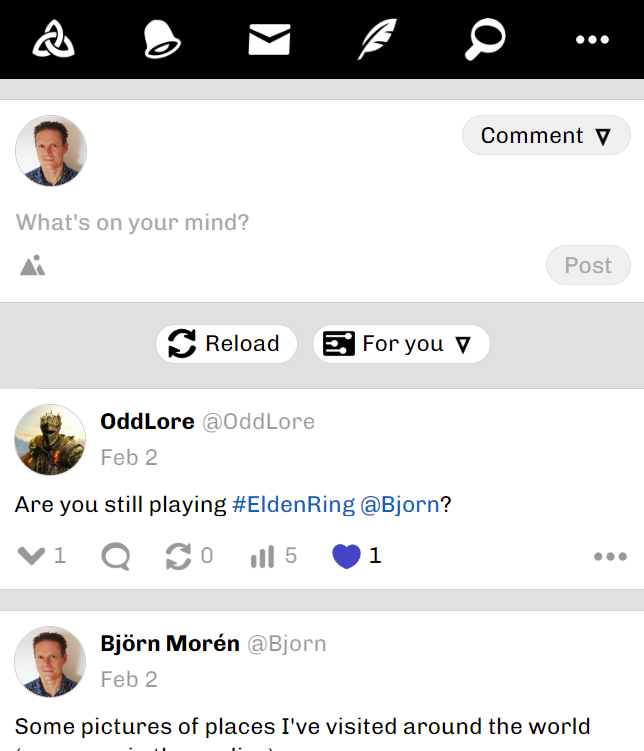
Task: Open search with magnifier icon
Action: [485, 40]
